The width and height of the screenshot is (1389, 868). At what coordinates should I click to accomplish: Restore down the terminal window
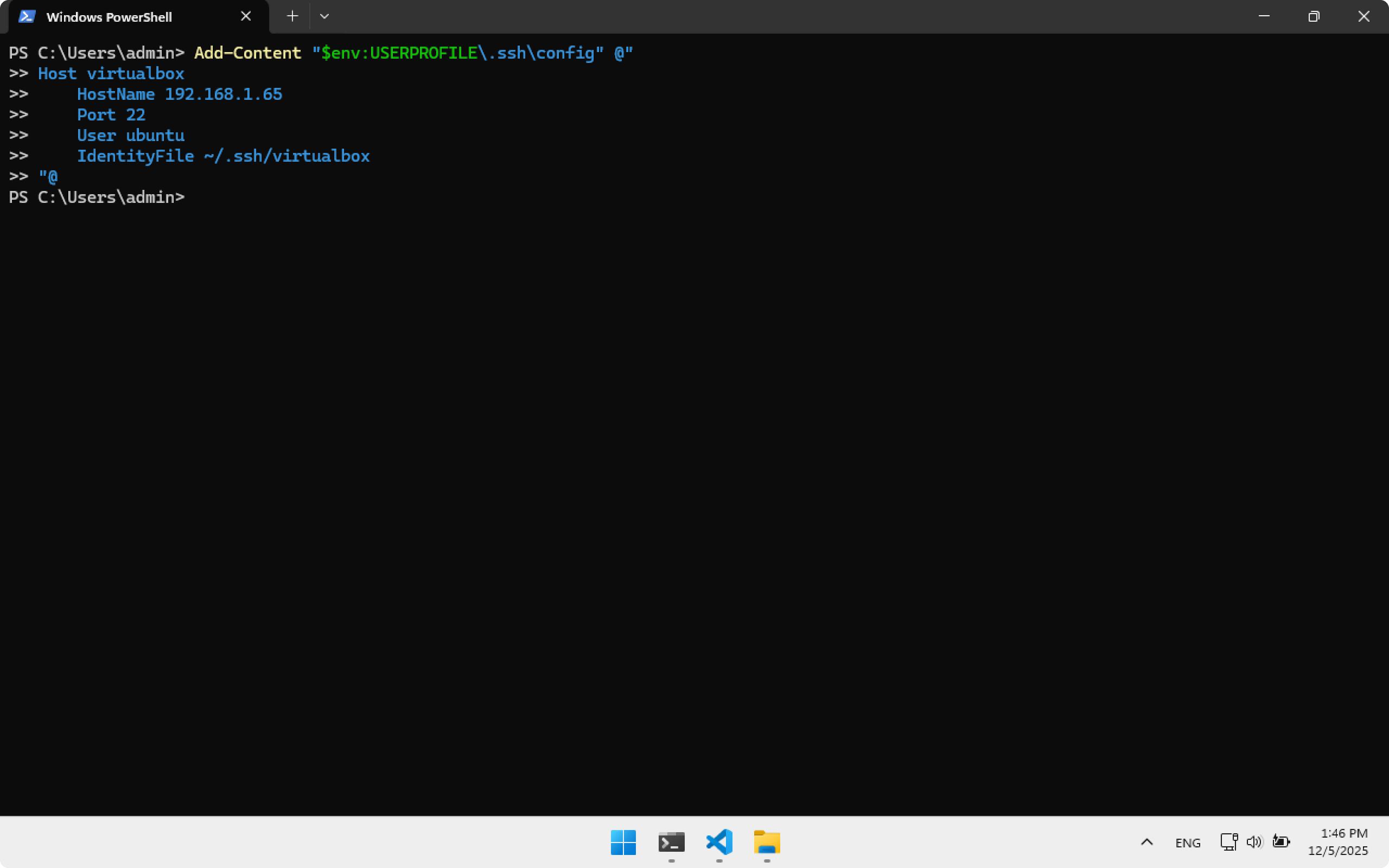[x=1314, y=16]
